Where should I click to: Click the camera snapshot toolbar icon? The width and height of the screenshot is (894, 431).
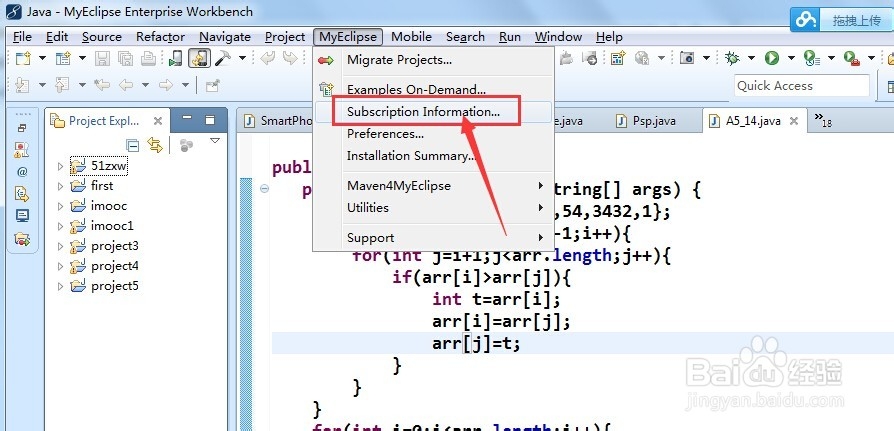click(687, 58)
